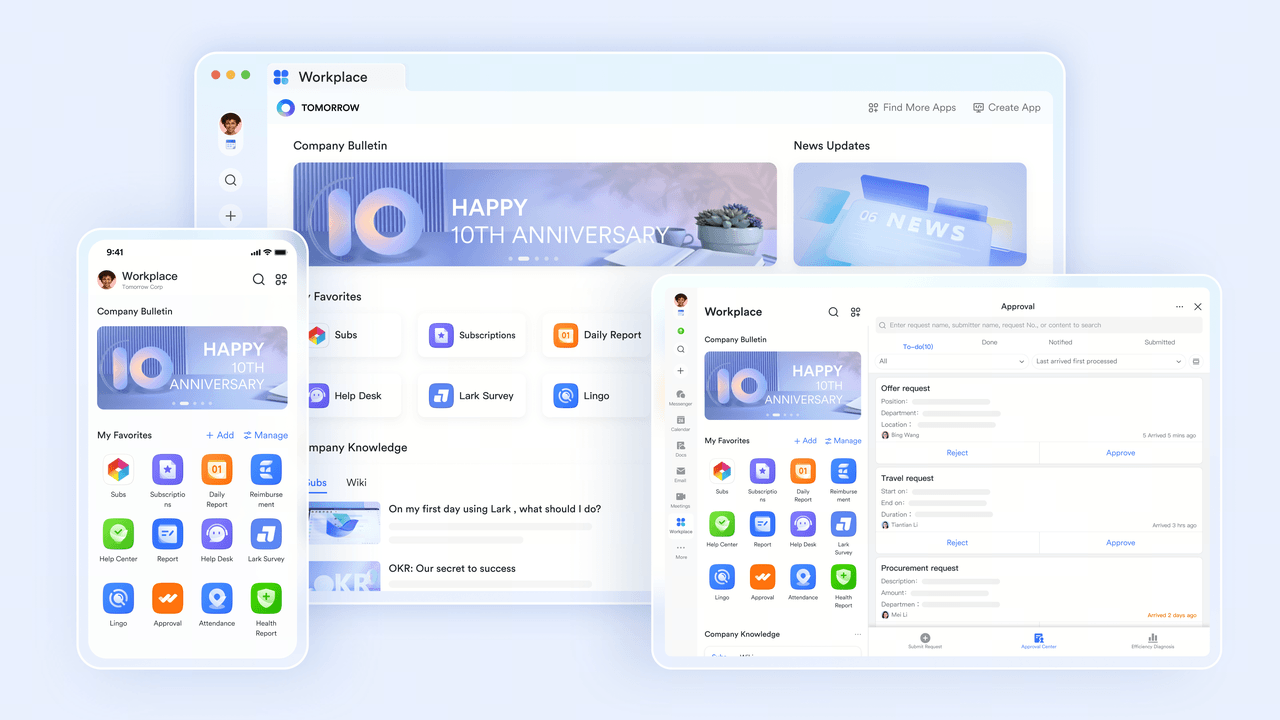Tap the phone bulletin banner carousel dots

tap(190, 404)
